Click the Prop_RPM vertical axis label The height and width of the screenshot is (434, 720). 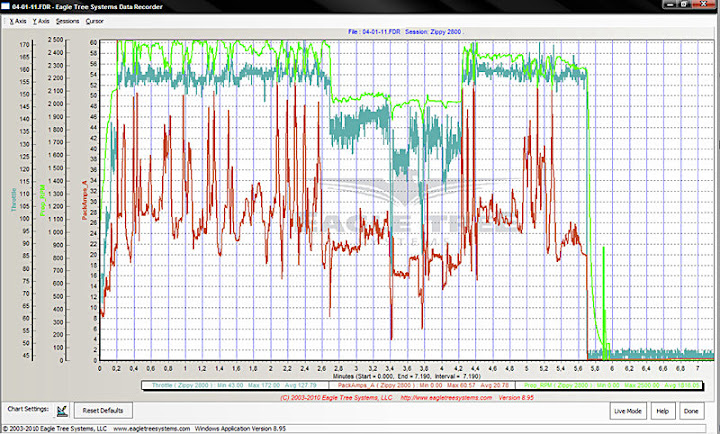tap(42, 200)
